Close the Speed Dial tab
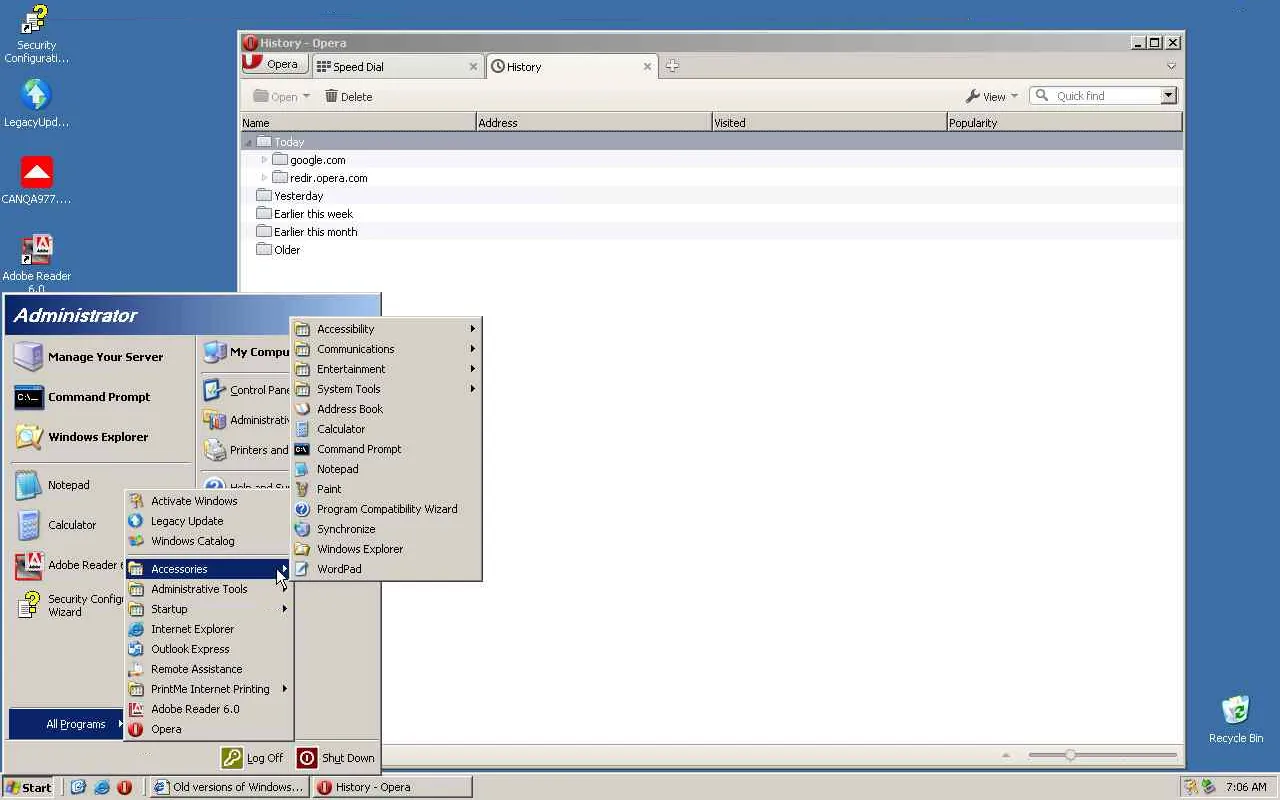This screenshot has height=800, width=1280. [x=473, y=67]
